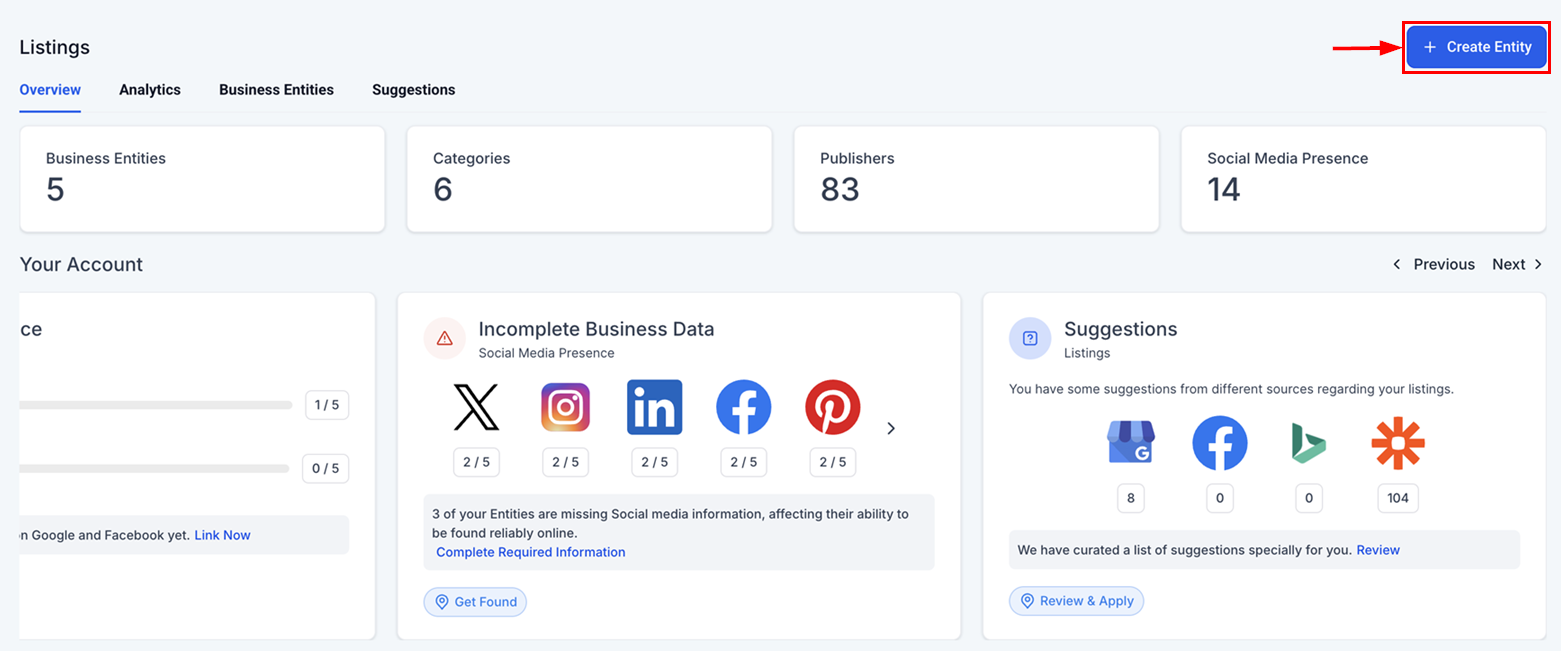Click the X (Twitter) social icon

[x=476, y=407]
